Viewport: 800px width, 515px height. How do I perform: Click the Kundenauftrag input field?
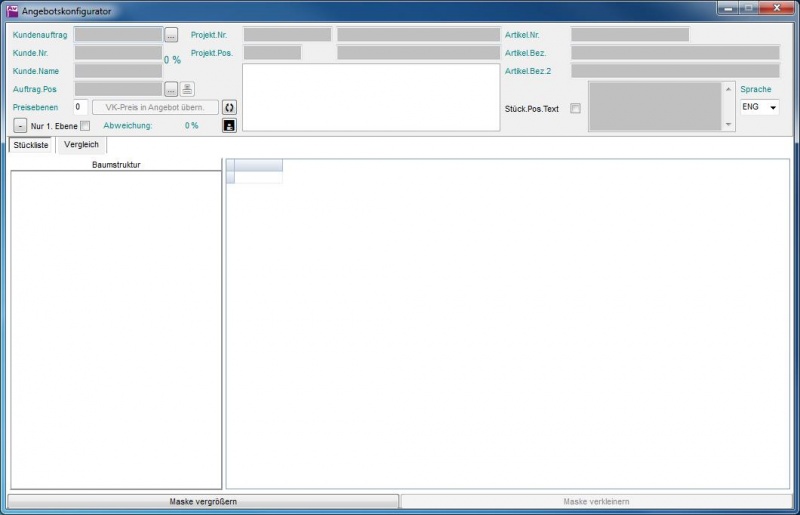[x=118, y=35]
